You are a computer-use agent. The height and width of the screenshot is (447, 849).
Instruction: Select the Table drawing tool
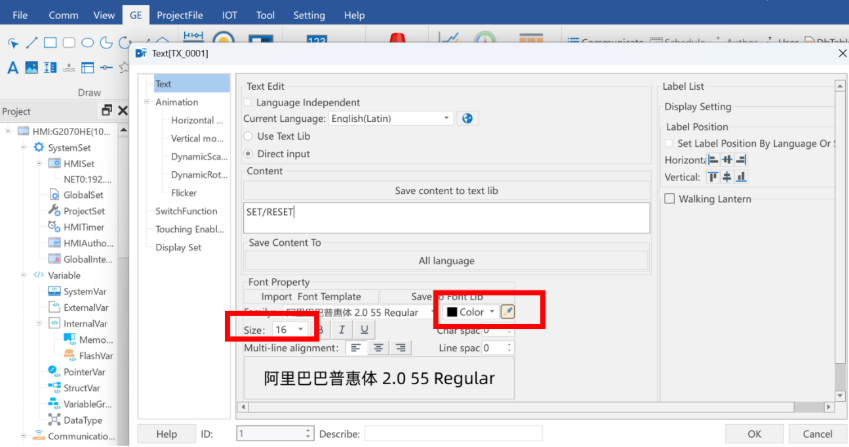point(87,68)
